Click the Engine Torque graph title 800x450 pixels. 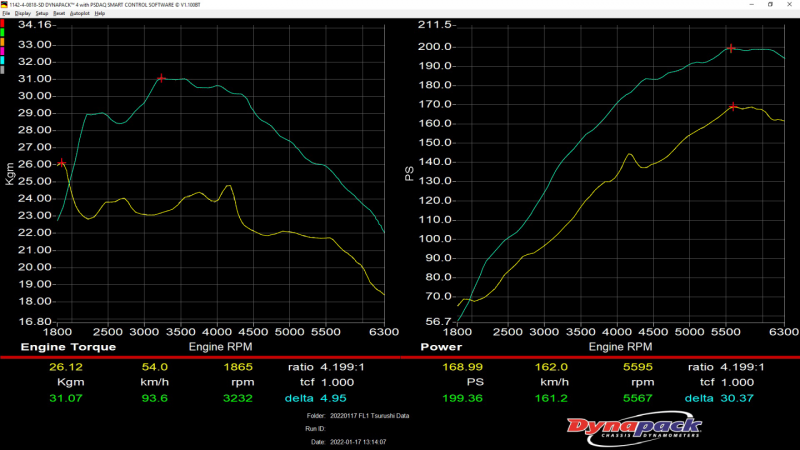69,348
